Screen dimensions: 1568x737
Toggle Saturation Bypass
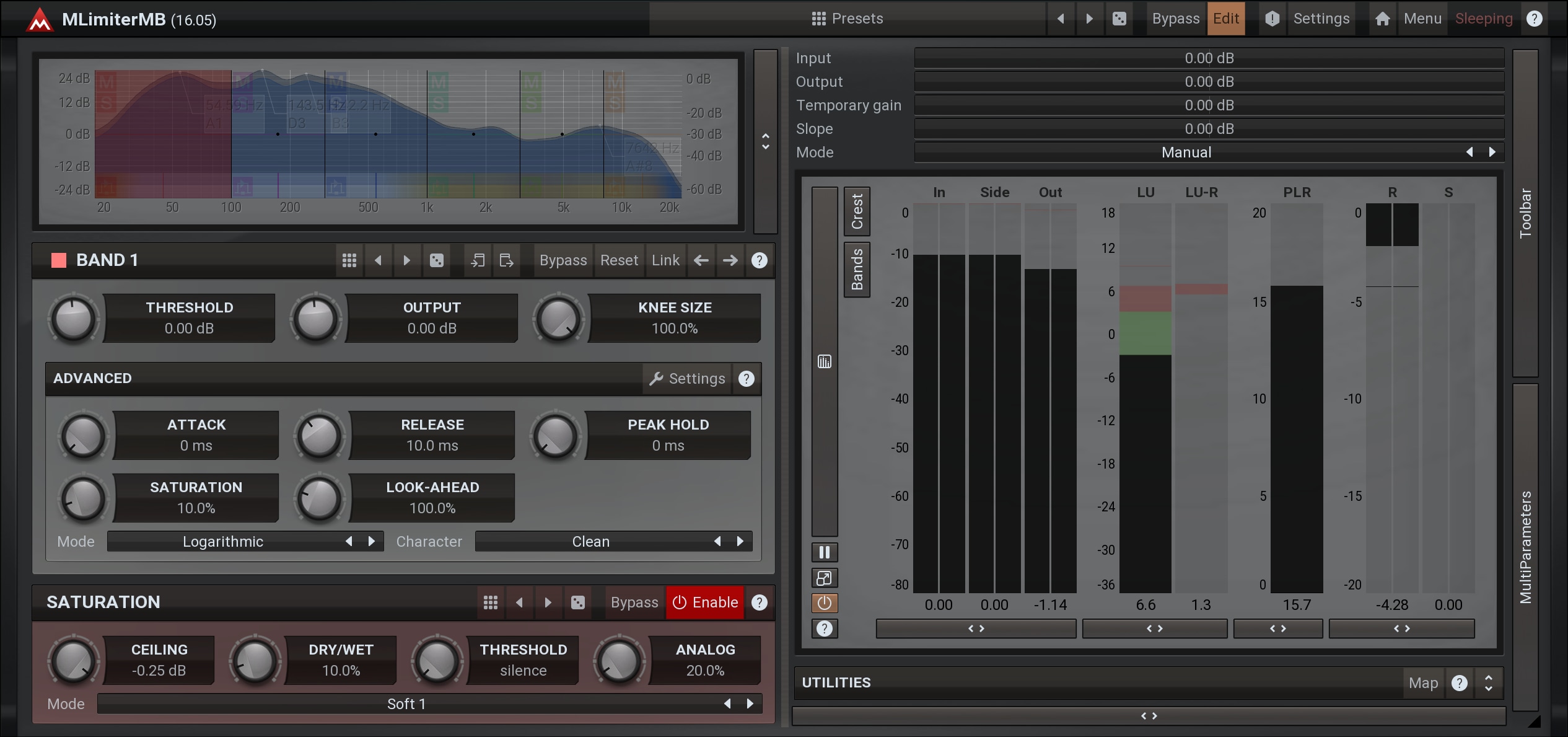click(x=634, y=602)
